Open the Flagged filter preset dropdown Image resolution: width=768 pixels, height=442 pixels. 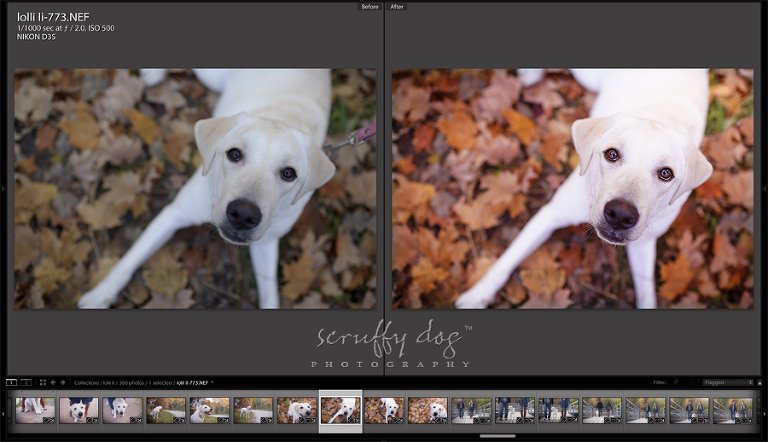click(728, 382)
